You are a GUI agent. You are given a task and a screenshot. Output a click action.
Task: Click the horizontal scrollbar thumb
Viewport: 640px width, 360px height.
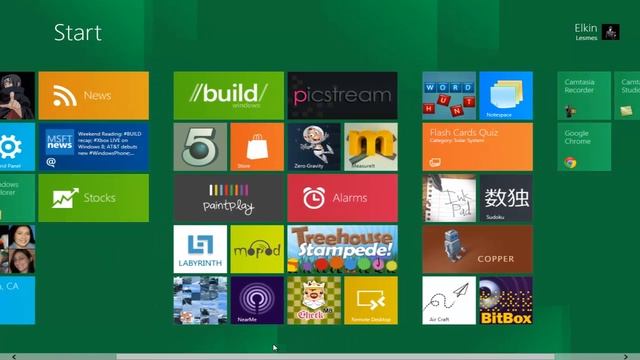pyautogui.click(x=336, y=357)
